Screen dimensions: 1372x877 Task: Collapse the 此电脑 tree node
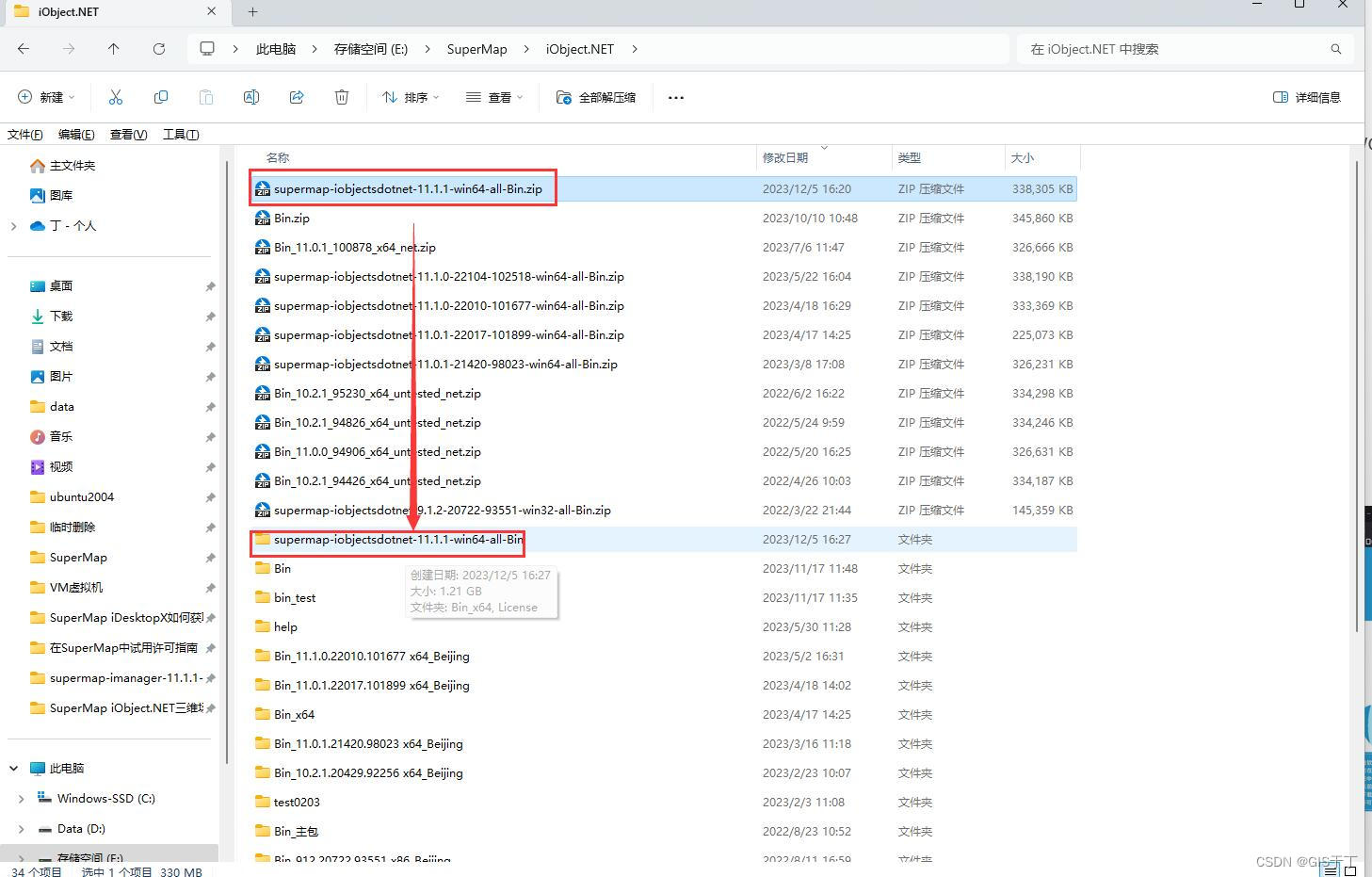13,769
